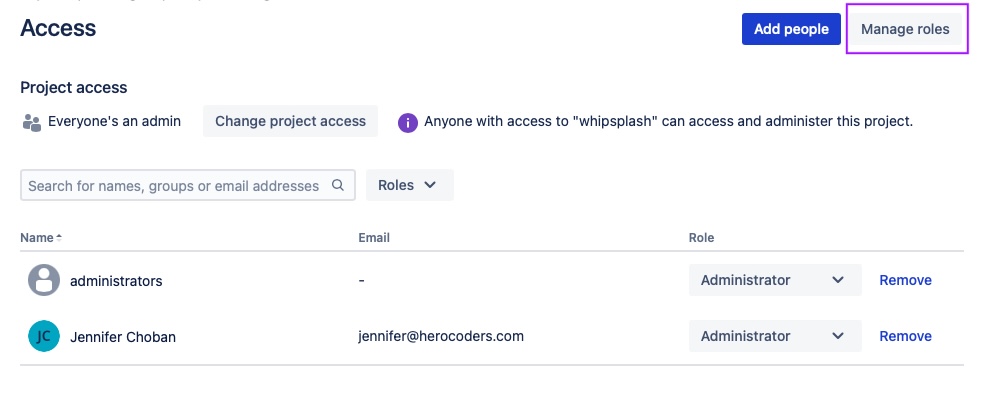Viewport: 993px width, 411px height.
Task: Remove the administrators group
Action: [905, 280]
